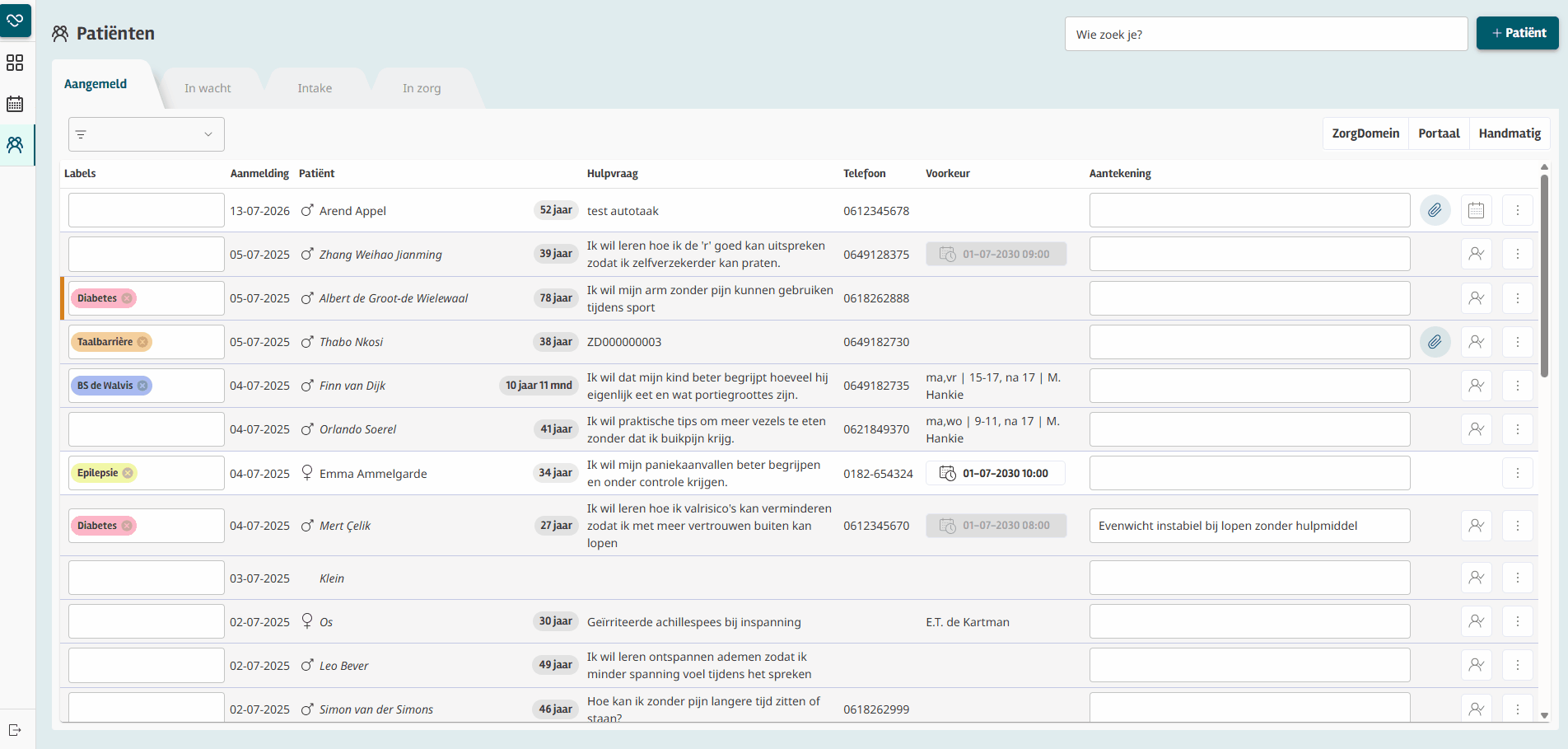Click assign-person icon in Klein row
Screen dimensions: 1568x749
tap(1477, 578)
